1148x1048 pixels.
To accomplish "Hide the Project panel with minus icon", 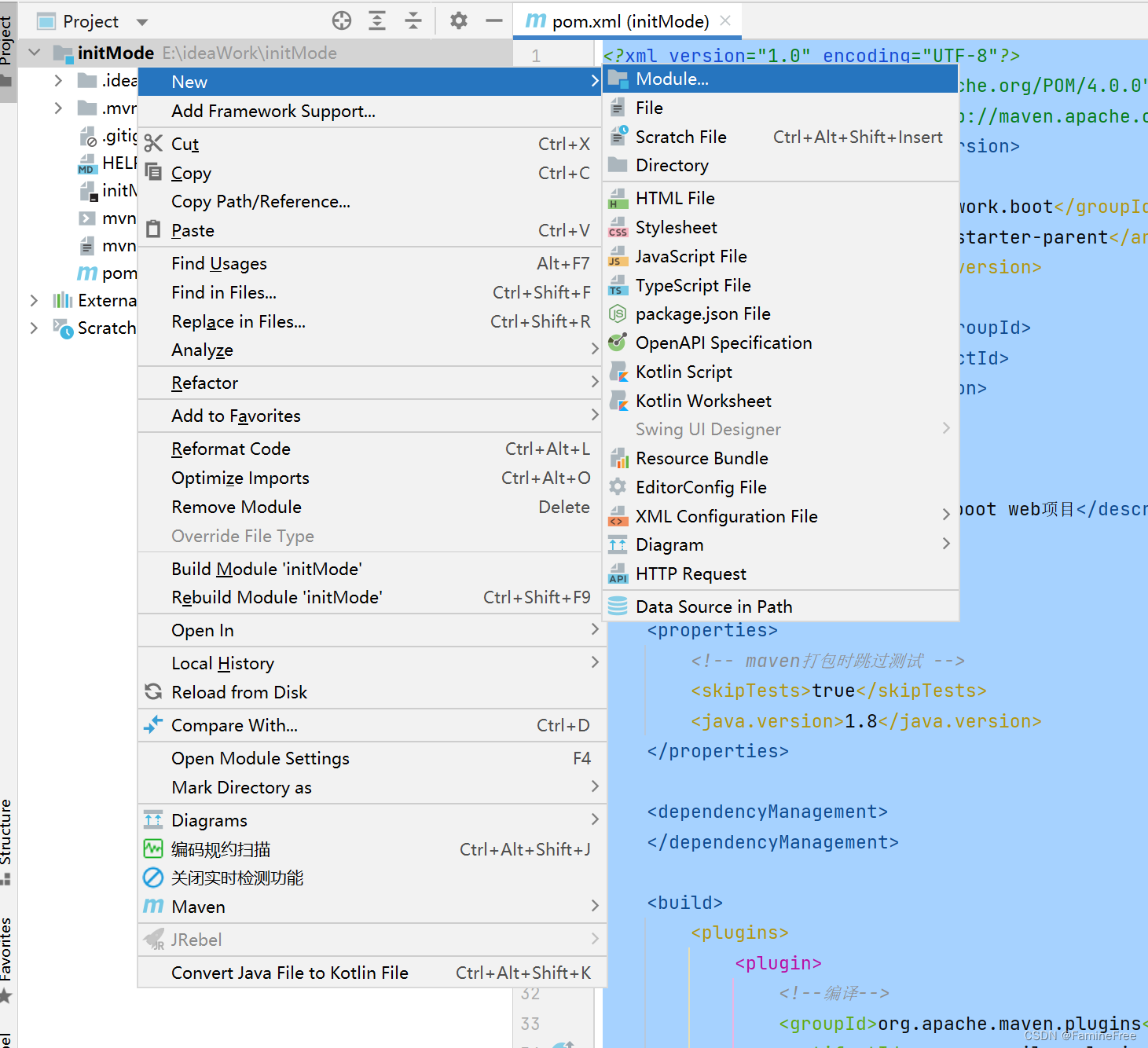I will click(x=494, y=21).
